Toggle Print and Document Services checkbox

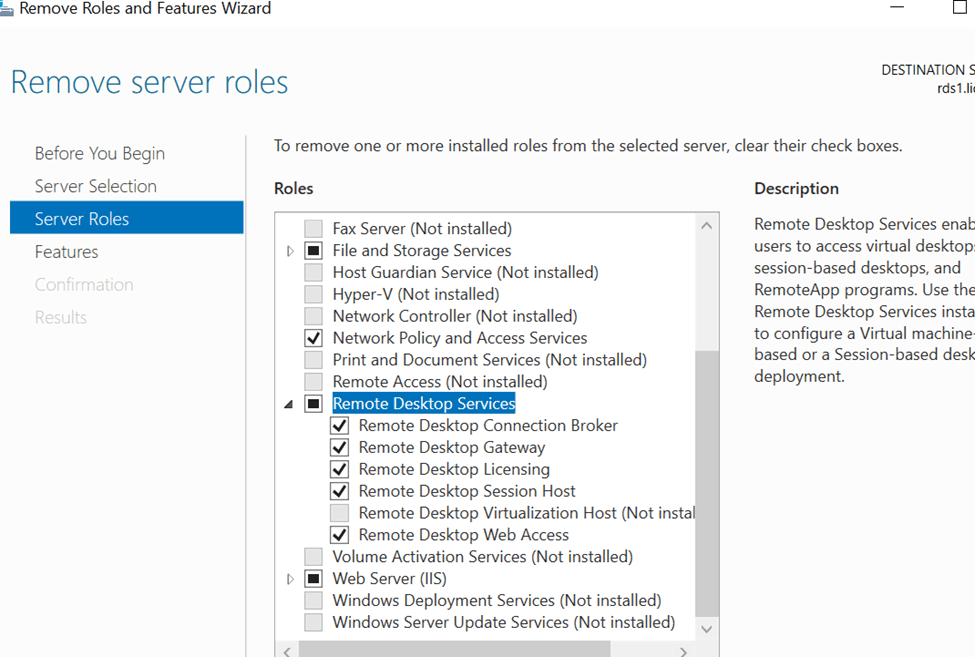313,360
